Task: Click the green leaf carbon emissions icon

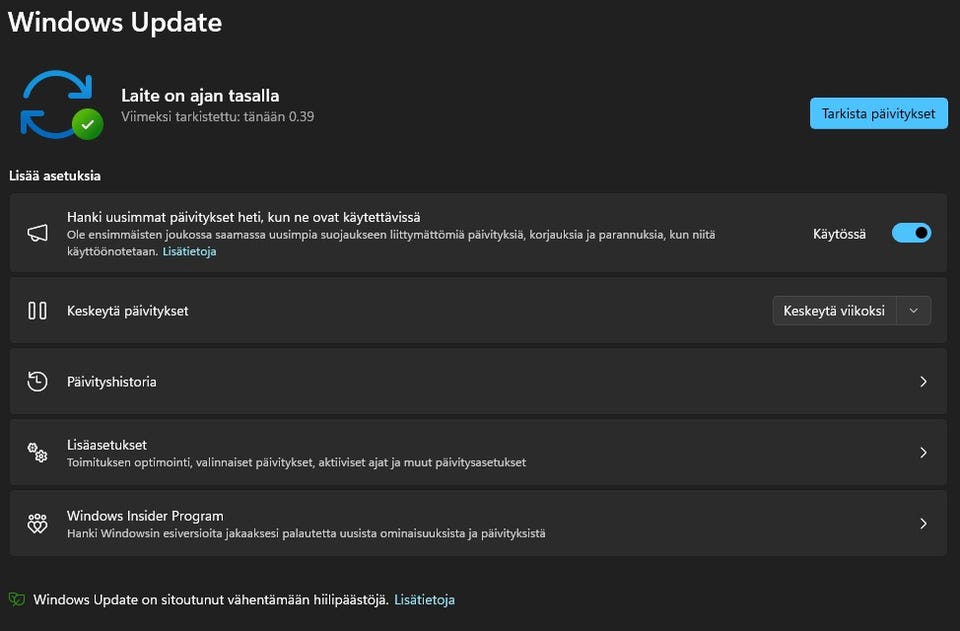Action: point(17,599)
